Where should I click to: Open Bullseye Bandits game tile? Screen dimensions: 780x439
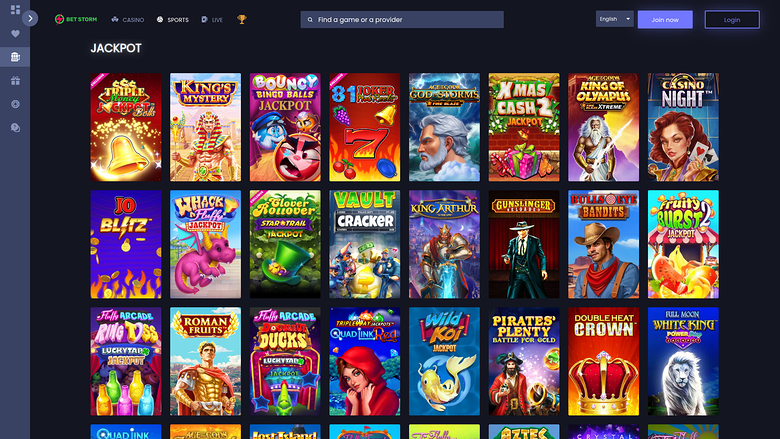pos(603,244)
